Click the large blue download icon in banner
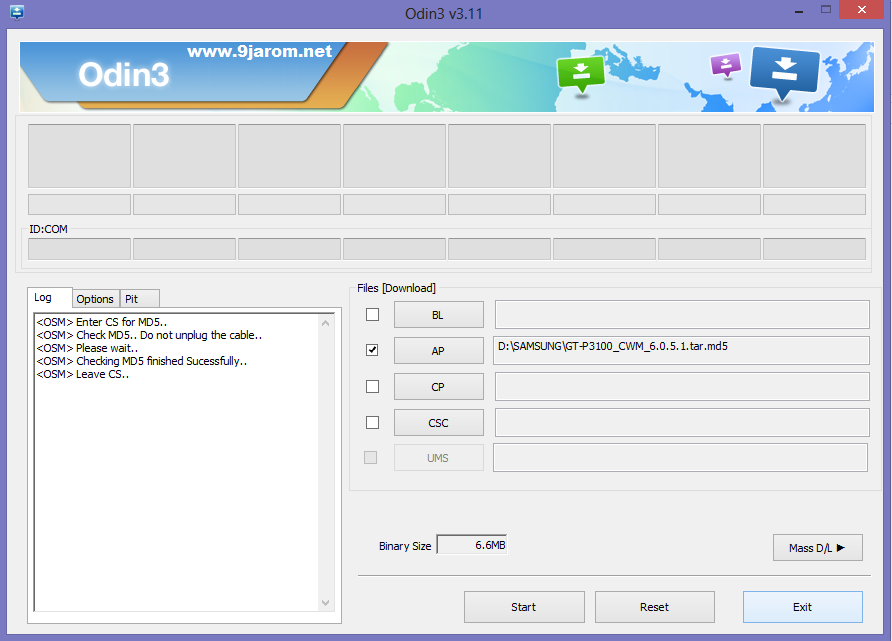 (x=784, y=73)
